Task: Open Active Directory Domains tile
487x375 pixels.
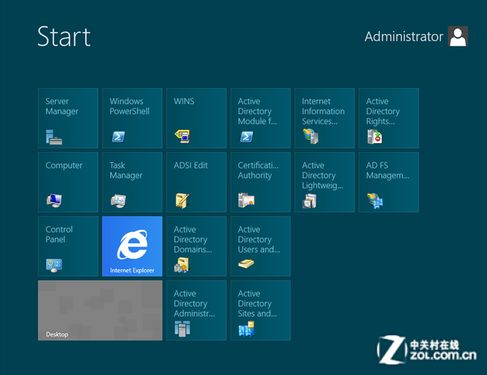Action: (x=196, y=246)
